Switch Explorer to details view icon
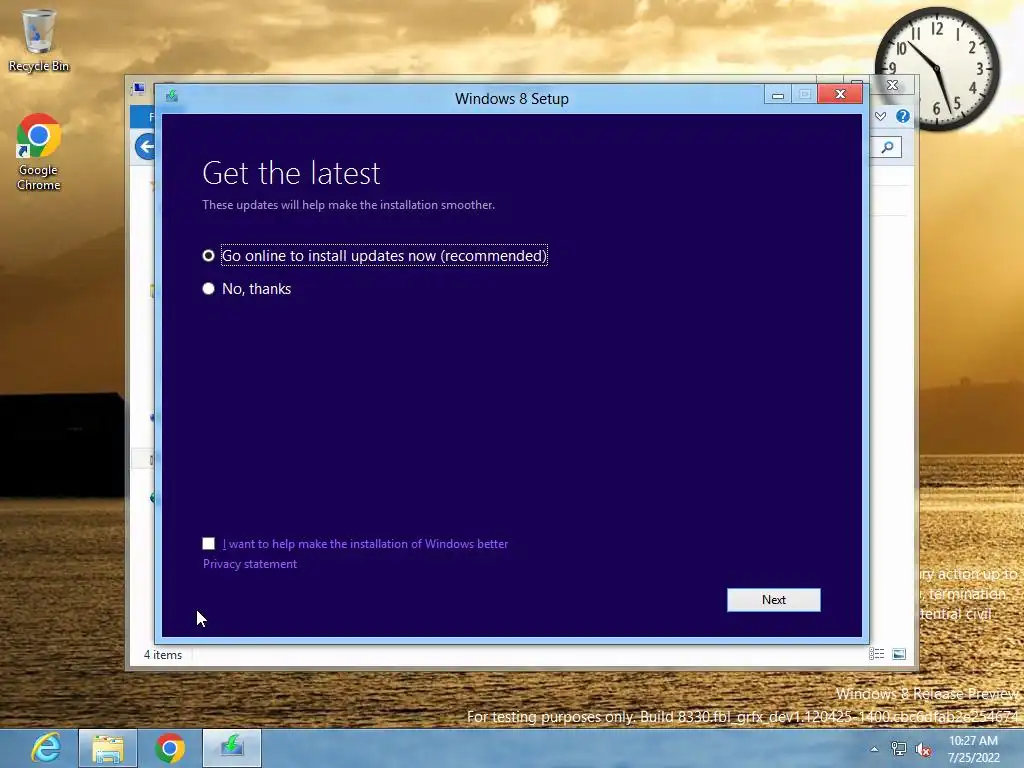Screen dimensions: 1024x768 click(x=876, y=654)
